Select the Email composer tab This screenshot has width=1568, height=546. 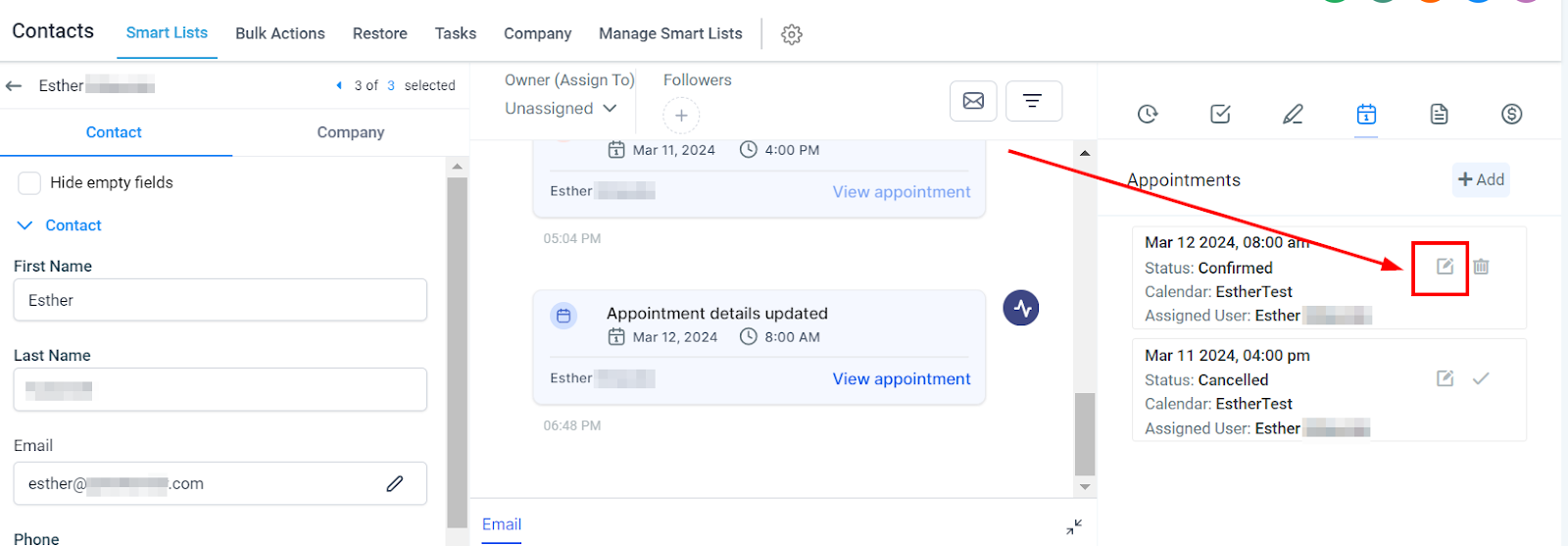tap(502, 524)
